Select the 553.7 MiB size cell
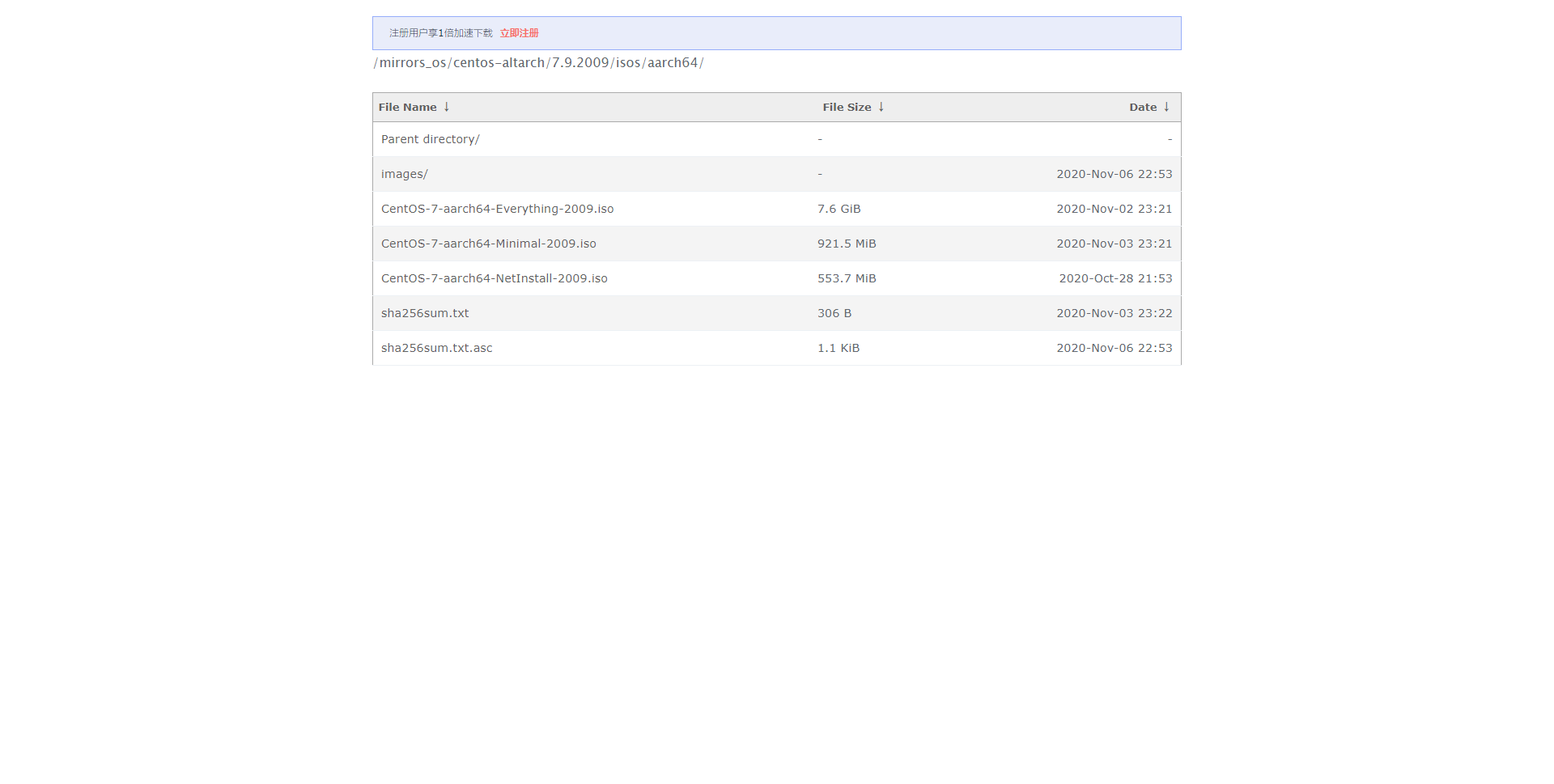This screenshot has height=784, width=1554. 847,278
